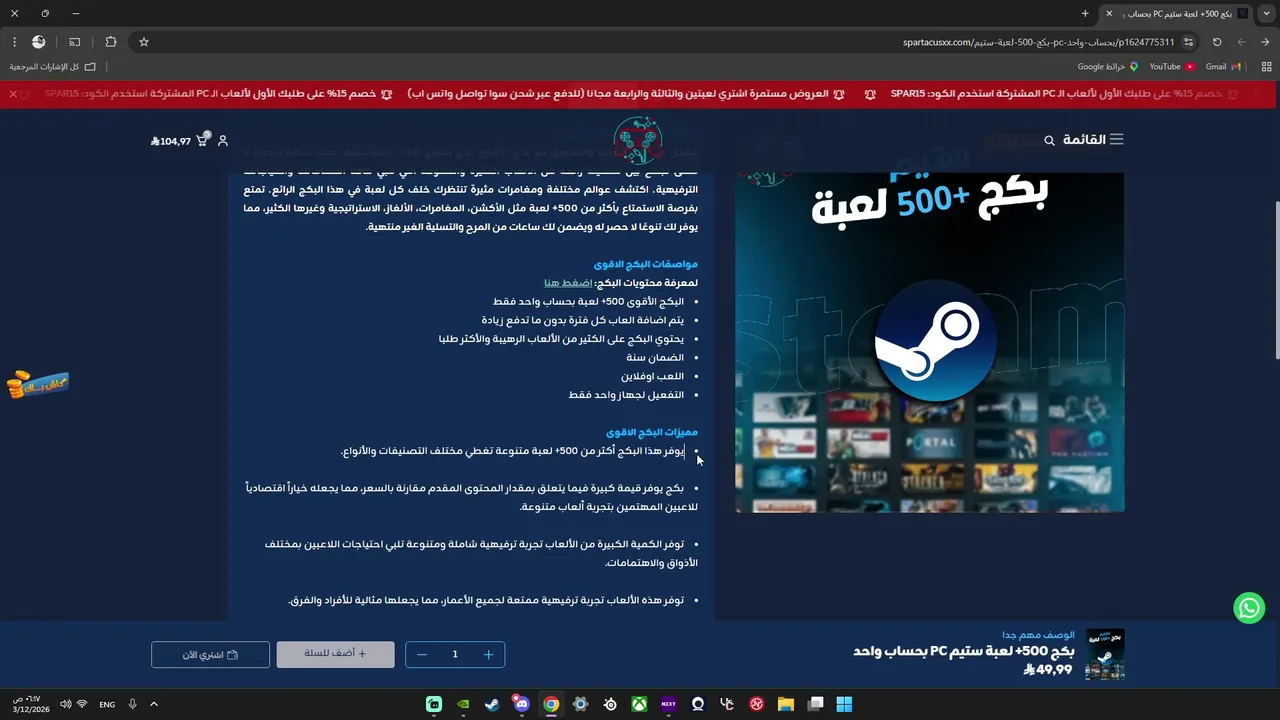This screenshot has height=720, width=1280.
Task: Click the مواصفات البكج الاقوى heading
Action: click(x=645, y=264)
